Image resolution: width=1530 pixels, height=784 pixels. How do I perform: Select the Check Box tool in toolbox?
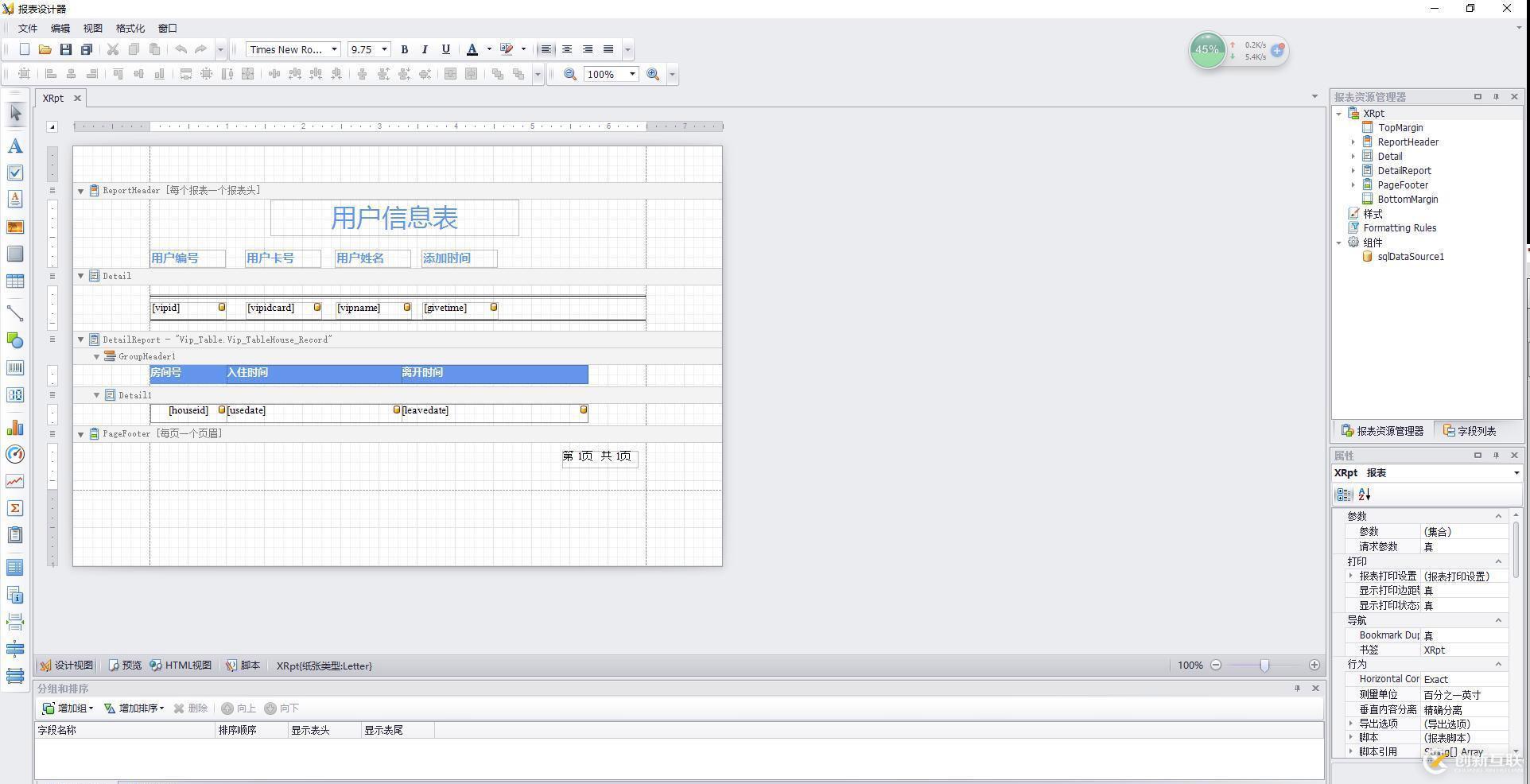[x=15, y=173]
